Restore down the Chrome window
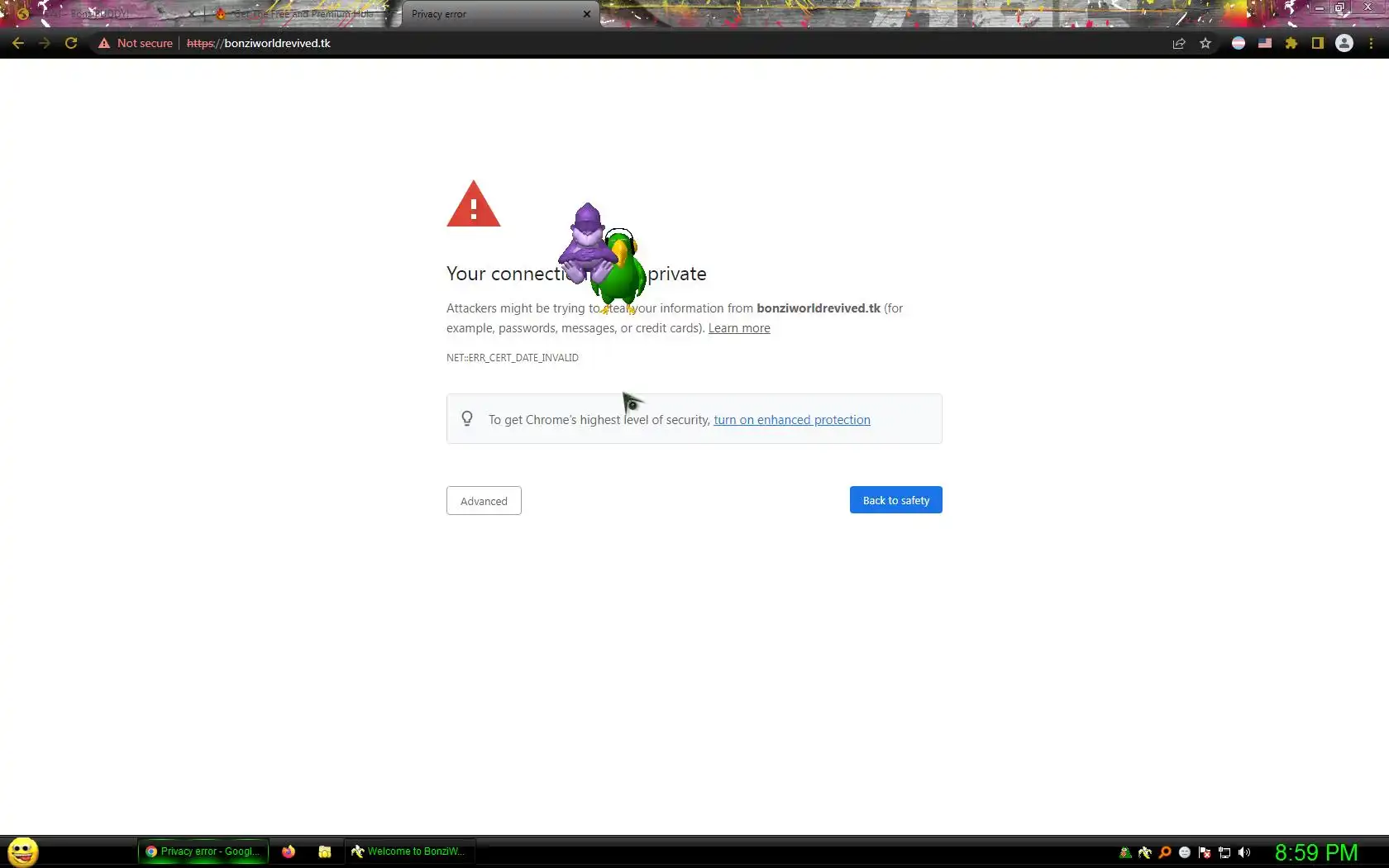 [1340, 7]
